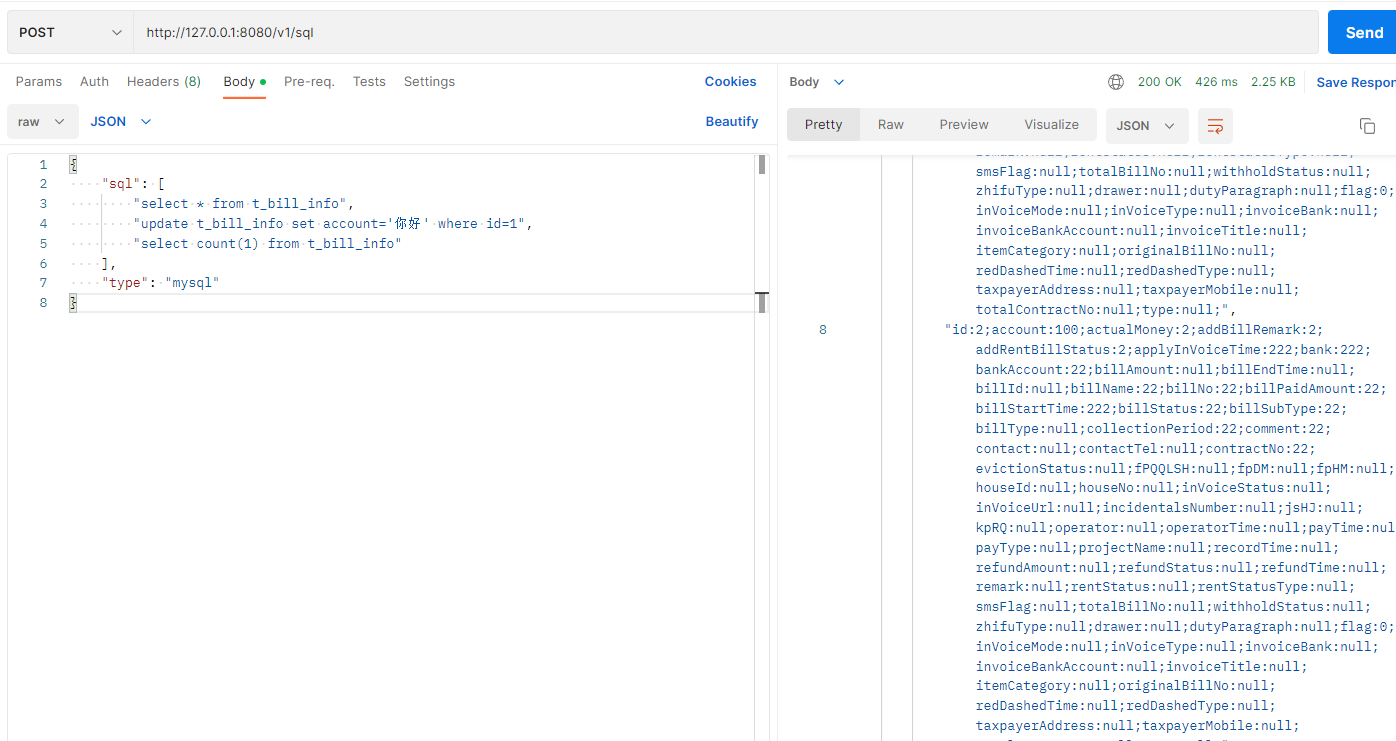This screenshot has width=1396, height=741.
Task: Click the globe network information icon
Action: (1116, 82)
